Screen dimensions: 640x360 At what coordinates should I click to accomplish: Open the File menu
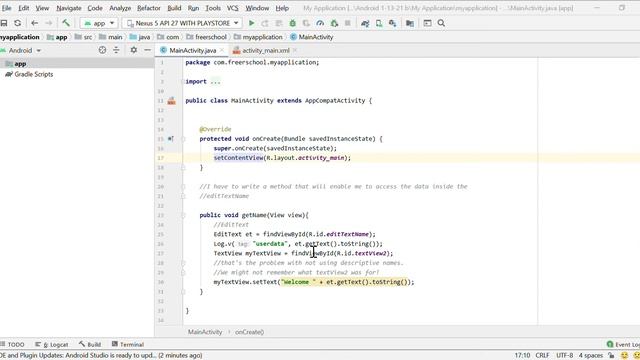click(7, 8)
